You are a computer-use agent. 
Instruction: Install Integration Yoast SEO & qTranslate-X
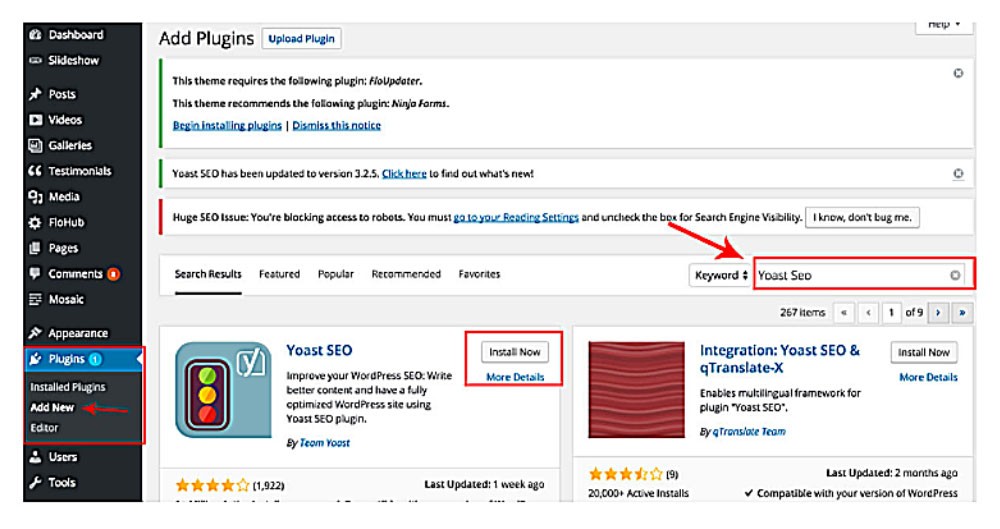923,352
